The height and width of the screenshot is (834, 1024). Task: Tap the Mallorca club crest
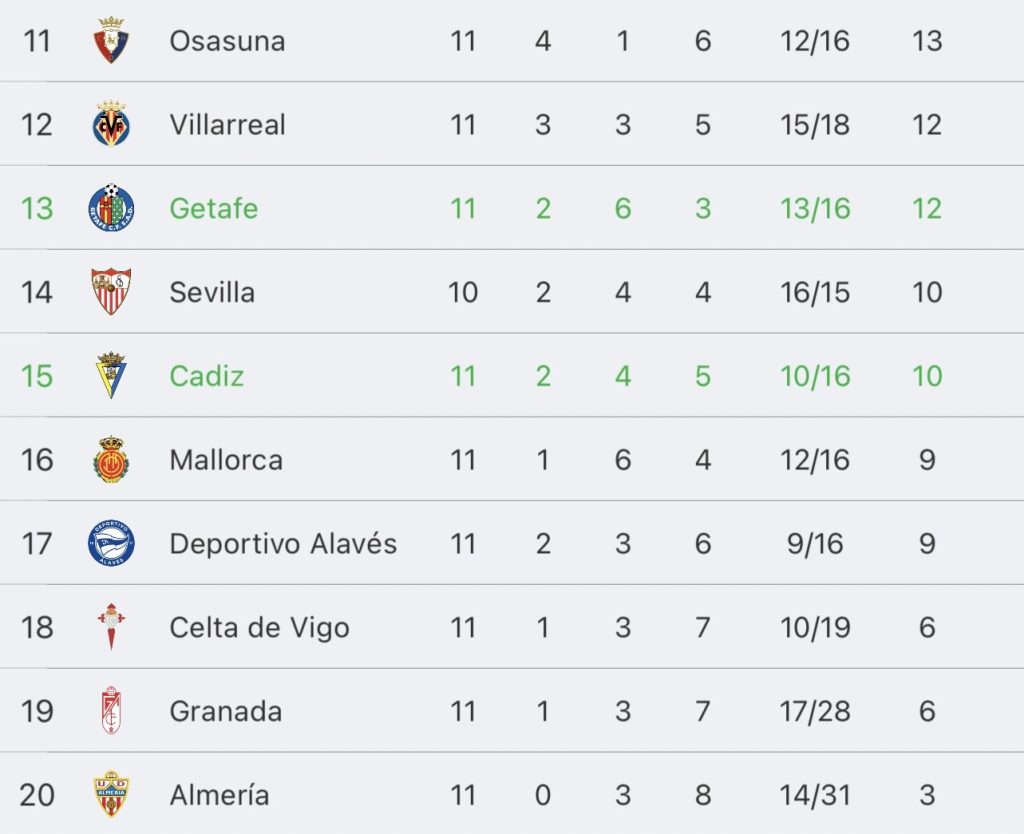pos(111,459)
